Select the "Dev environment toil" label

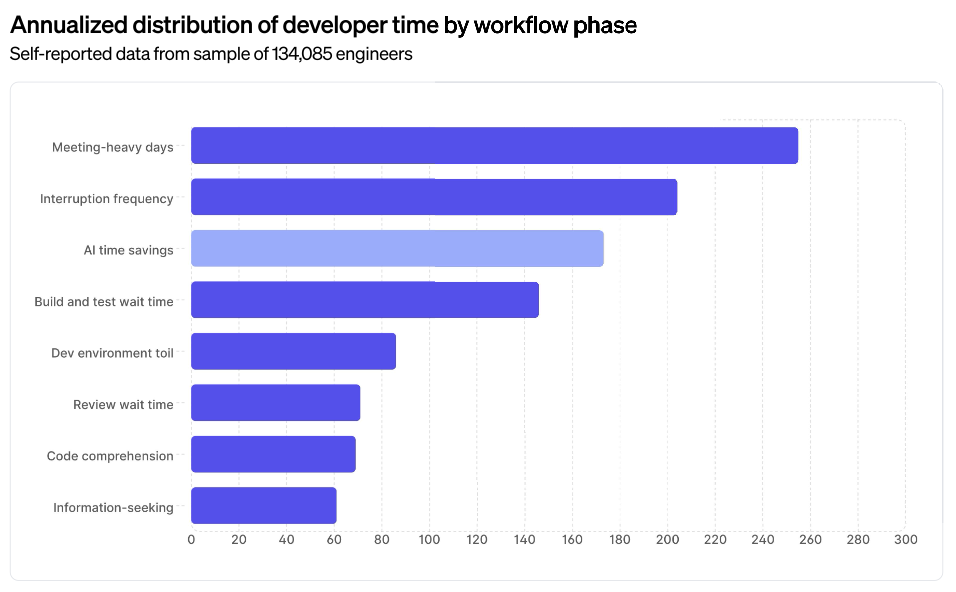pos(112,353)
